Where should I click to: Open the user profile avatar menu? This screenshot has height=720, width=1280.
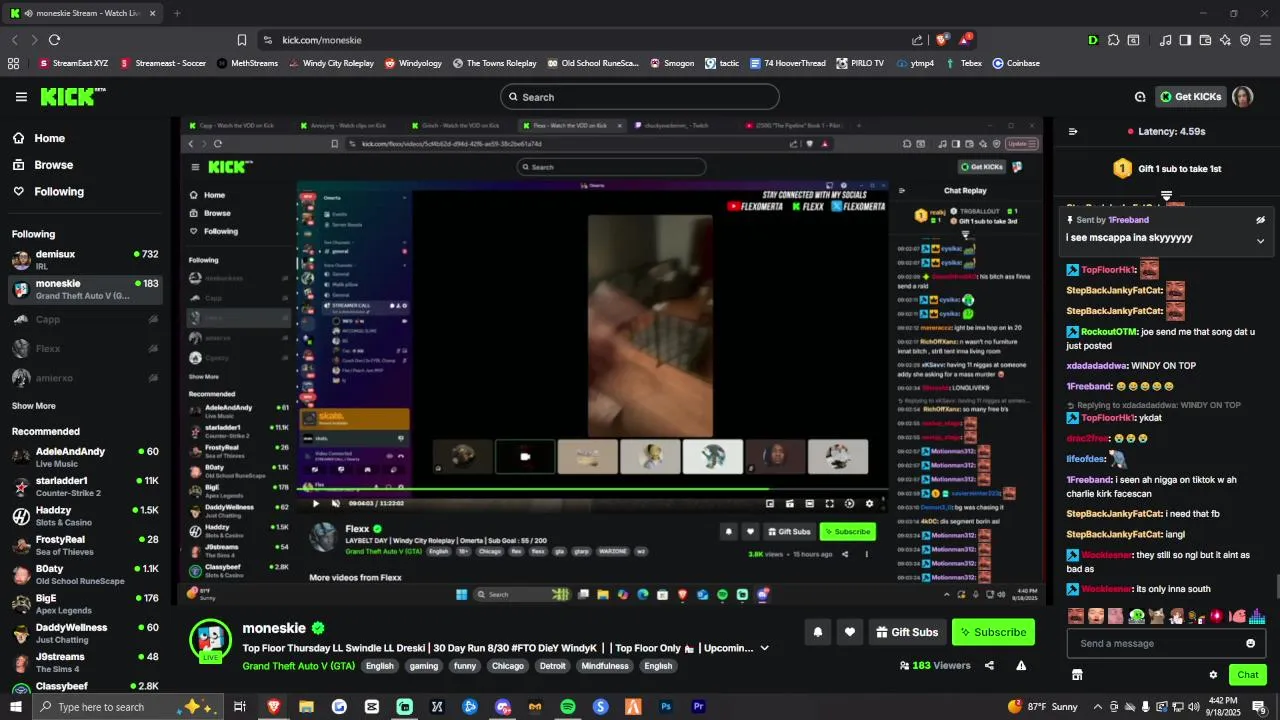(x=1242, y=97)
